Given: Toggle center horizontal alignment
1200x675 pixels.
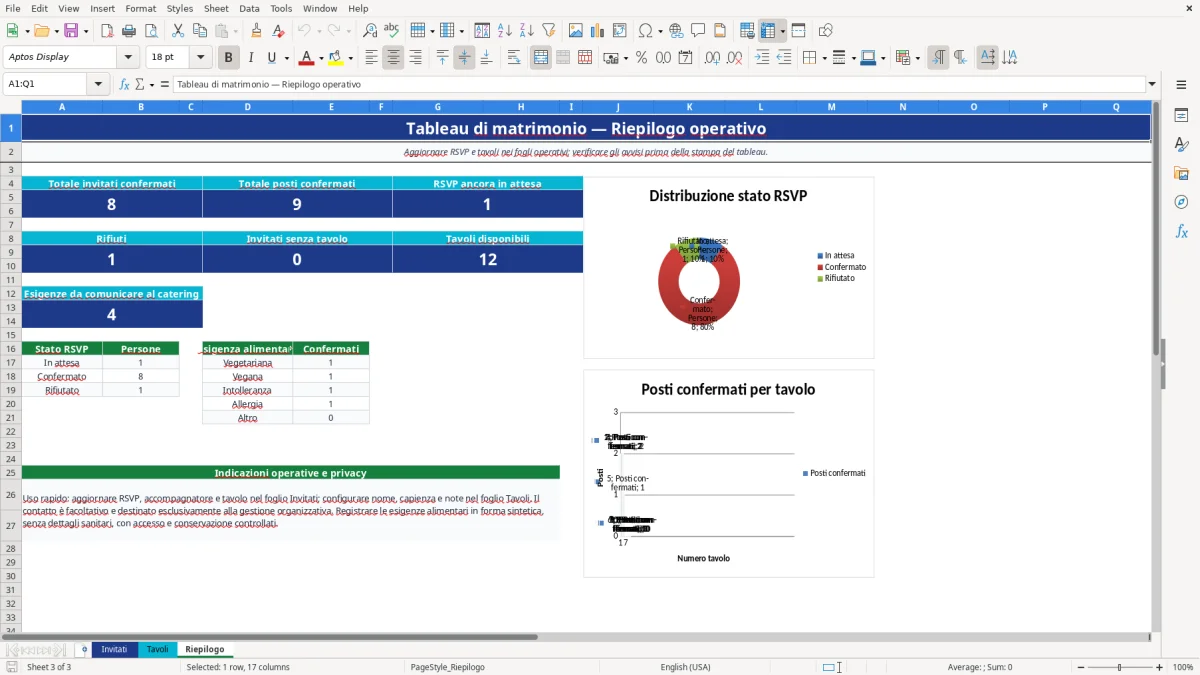Looking at the screenshot, I should [393, 58].
